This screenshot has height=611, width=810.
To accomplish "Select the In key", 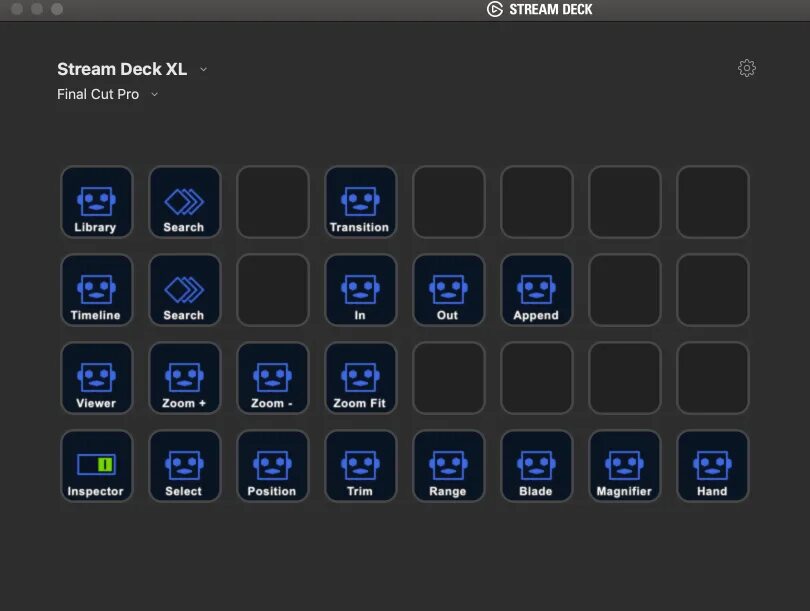I will [361, 290].
